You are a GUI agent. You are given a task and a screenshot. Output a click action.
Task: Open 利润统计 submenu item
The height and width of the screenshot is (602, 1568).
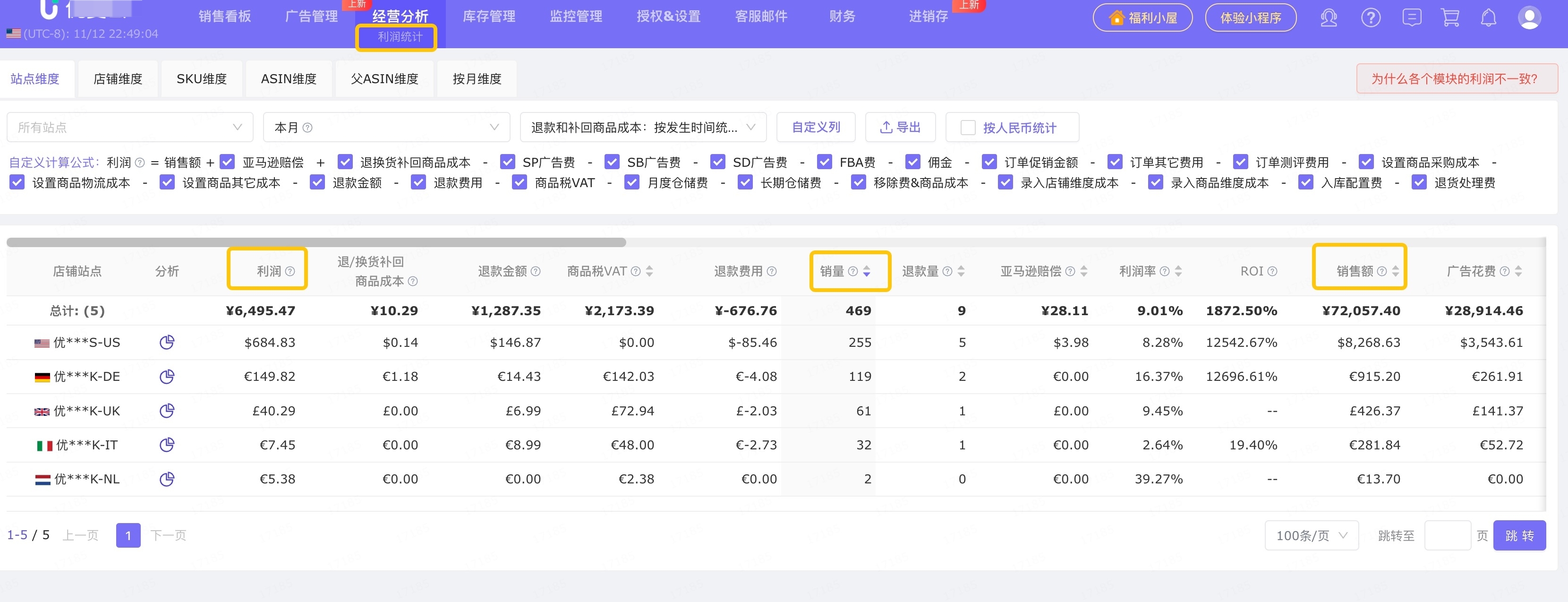400,37
